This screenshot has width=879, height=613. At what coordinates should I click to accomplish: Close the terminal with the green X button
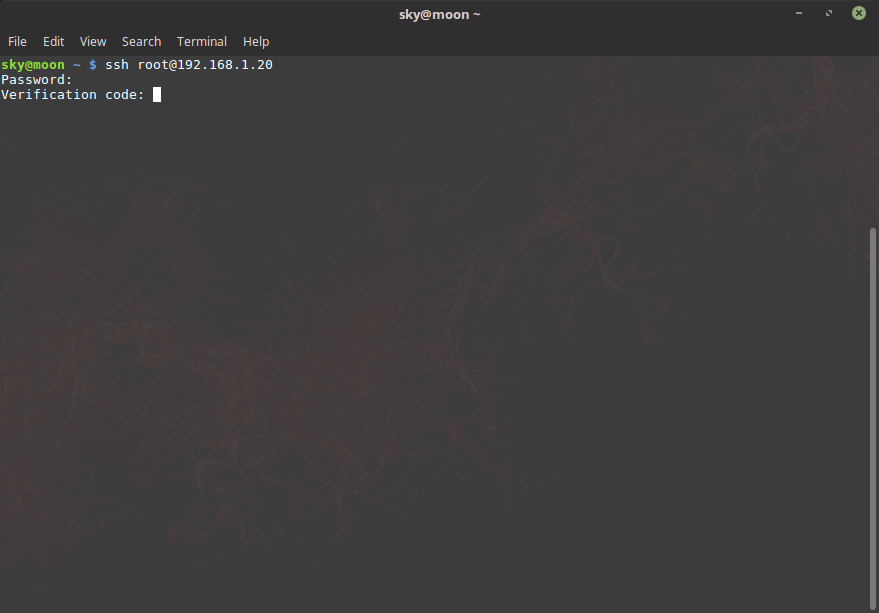click(x=859, y=14)
